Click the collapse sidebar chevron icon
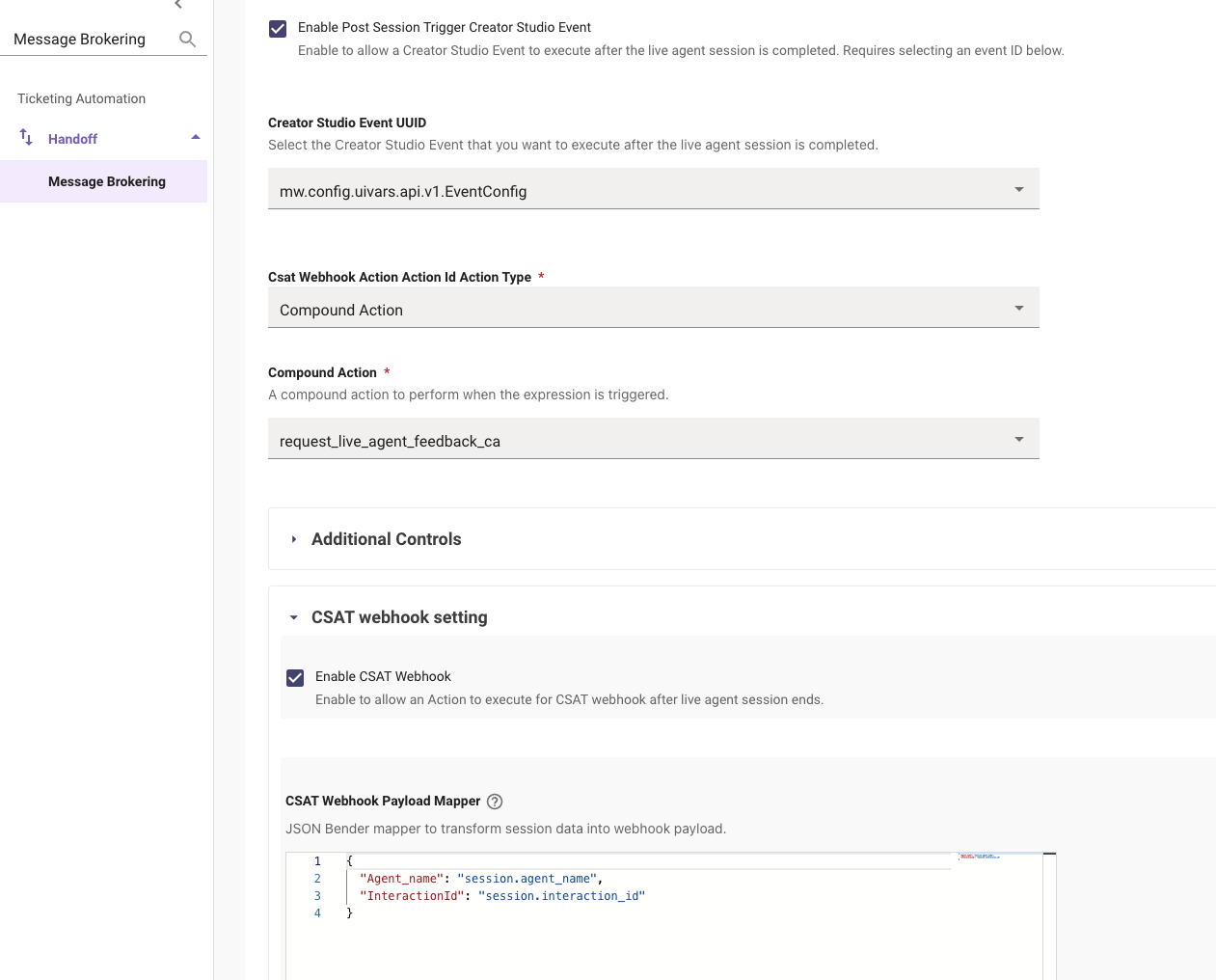Image resolution: width=1216 pixels, height=980 pixels. [178, 5]
